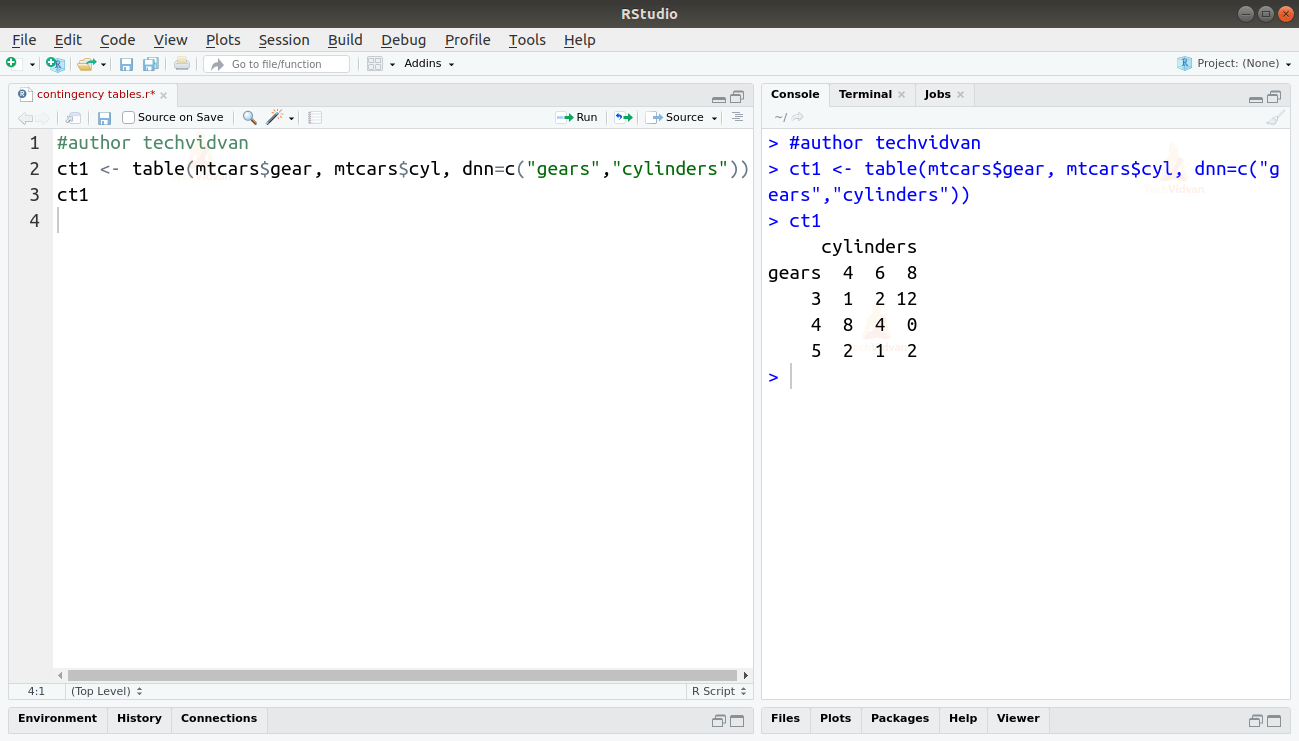Viewport: 1299px width, 741px height.
Task: Open the R Script file type dropdown
Action: click(x=718, y=690)
